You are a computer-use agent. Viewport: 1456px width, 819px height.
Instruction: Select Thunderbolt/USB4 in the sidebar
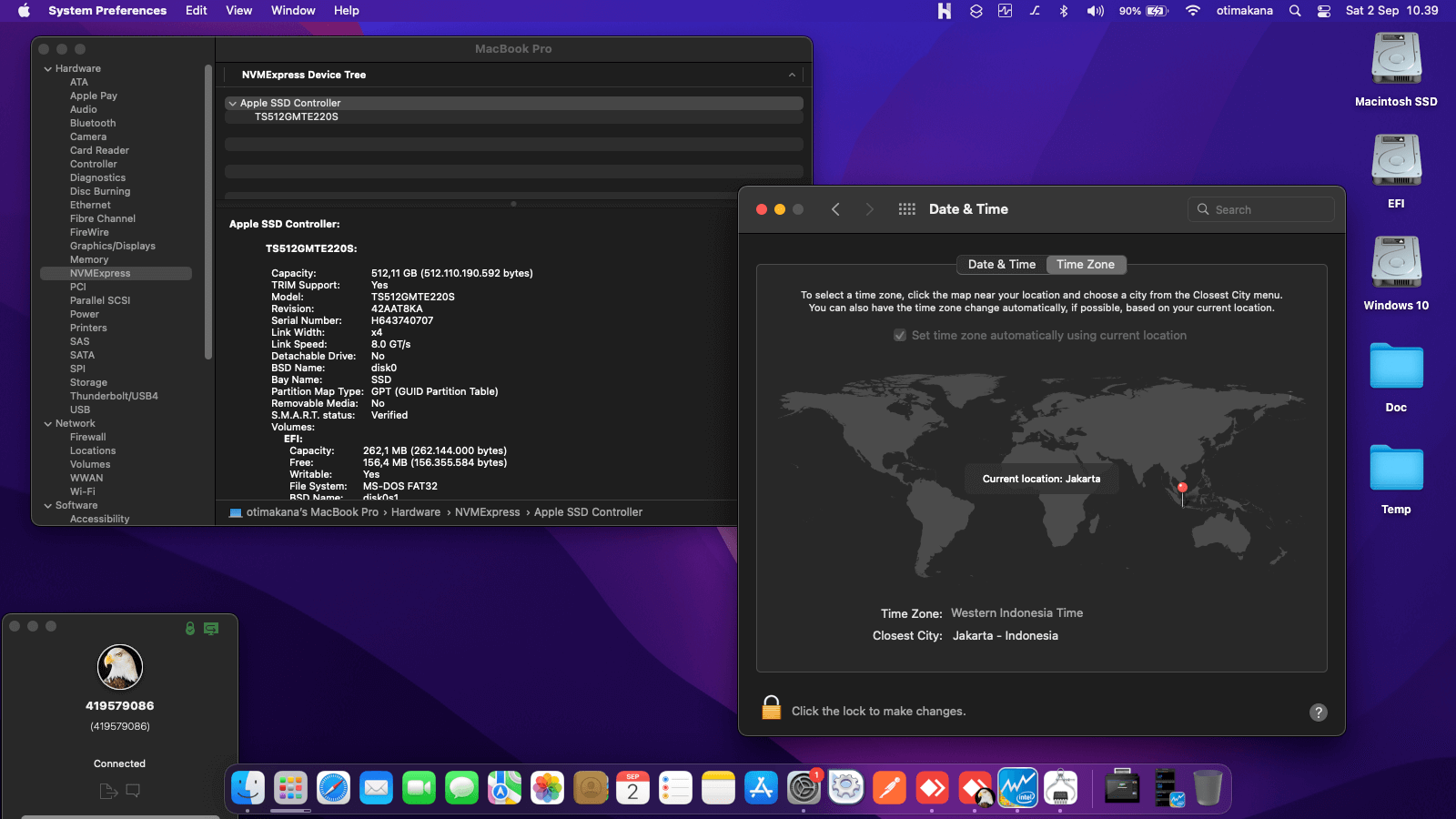(114, 397)
